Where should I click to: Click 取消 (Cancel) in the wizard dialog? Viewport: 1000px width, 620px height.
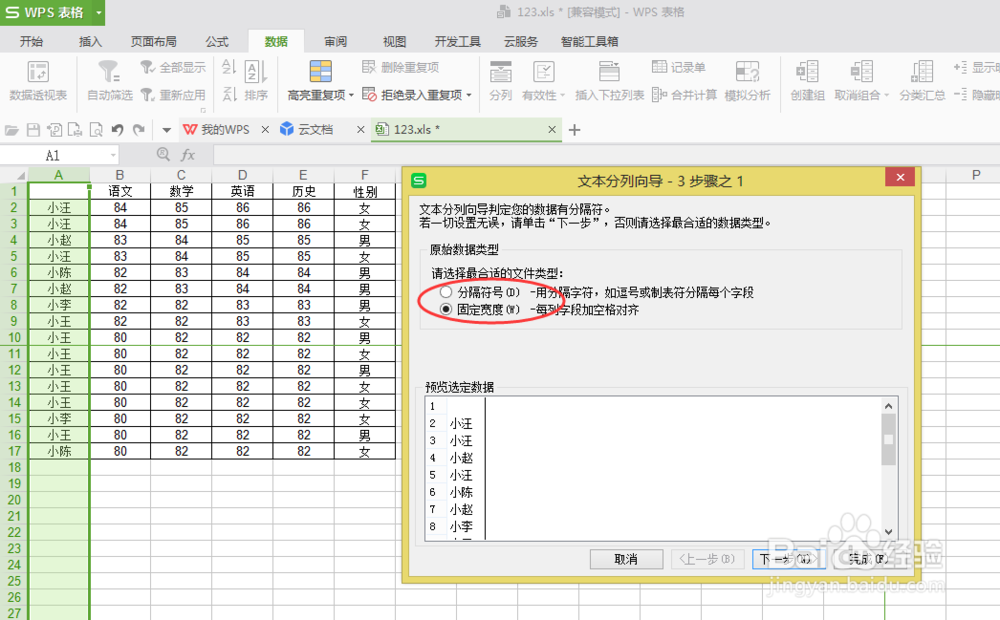tap(626, 559)
